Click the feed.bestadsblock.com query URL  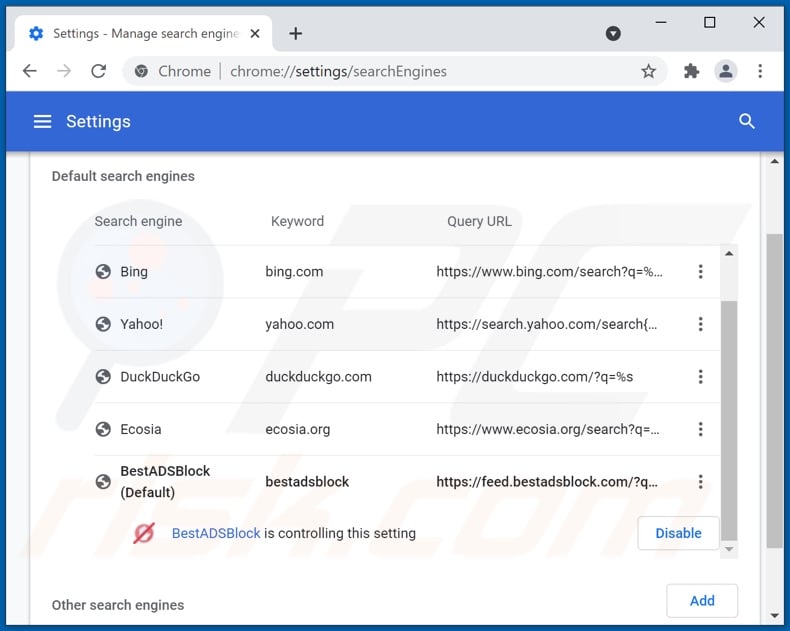pos(547,482)
